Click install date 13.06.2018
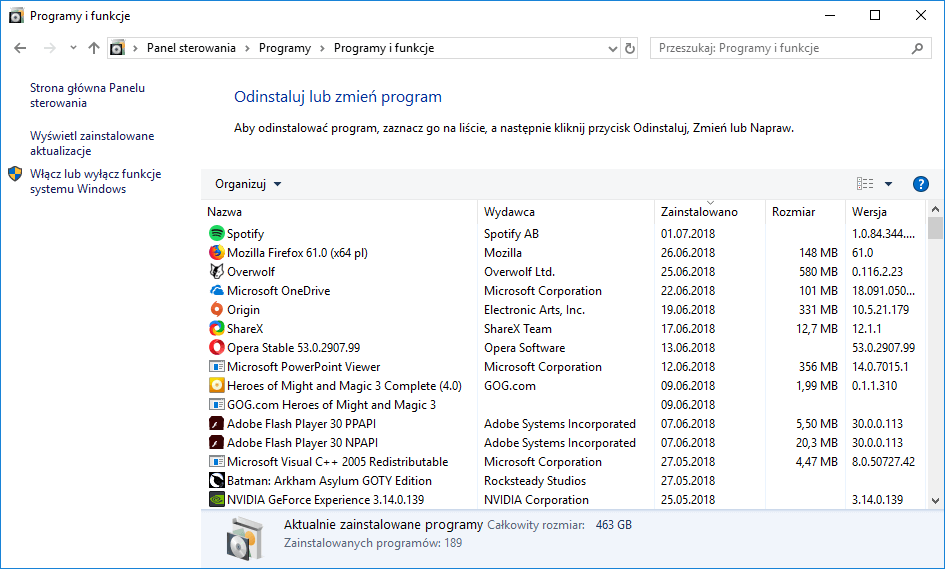 point(688,348)
